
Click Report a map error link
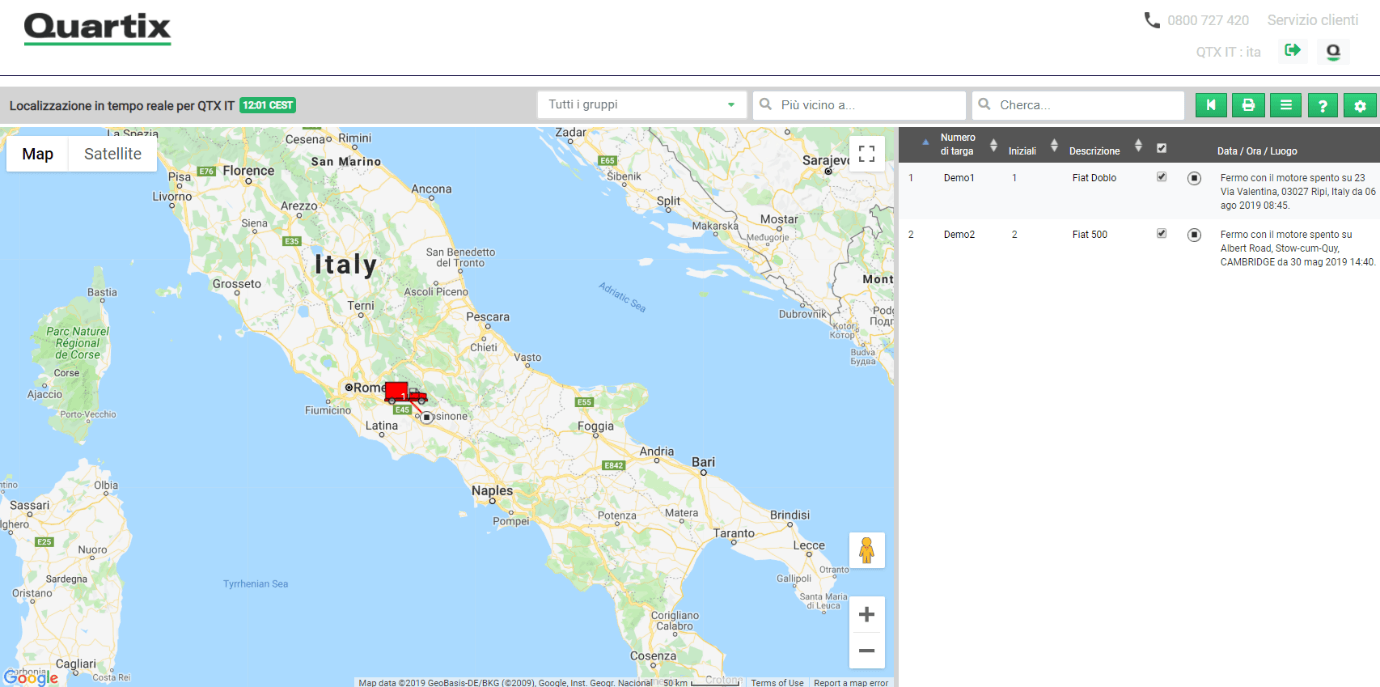pos(851,683)
